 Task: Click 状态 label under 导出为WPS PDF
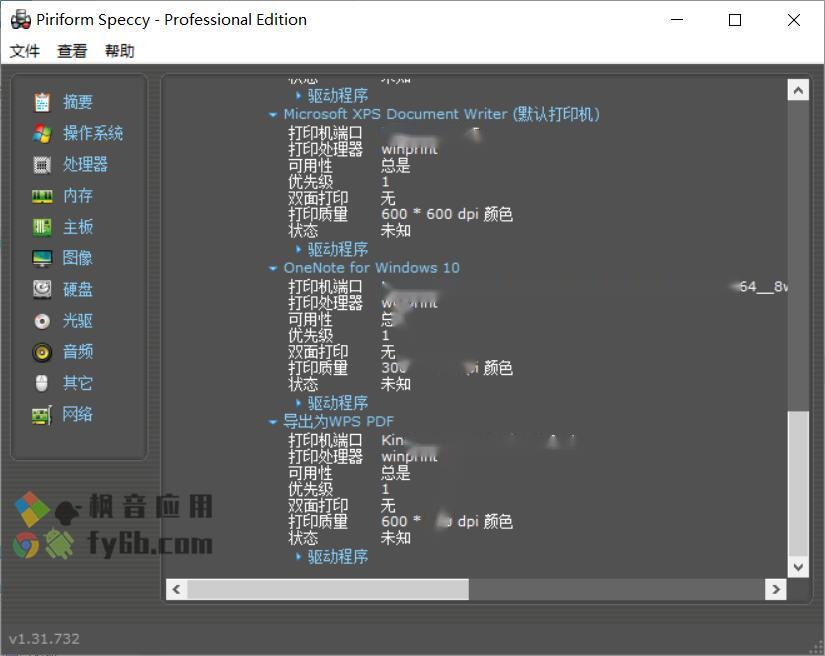pos(303,538)
